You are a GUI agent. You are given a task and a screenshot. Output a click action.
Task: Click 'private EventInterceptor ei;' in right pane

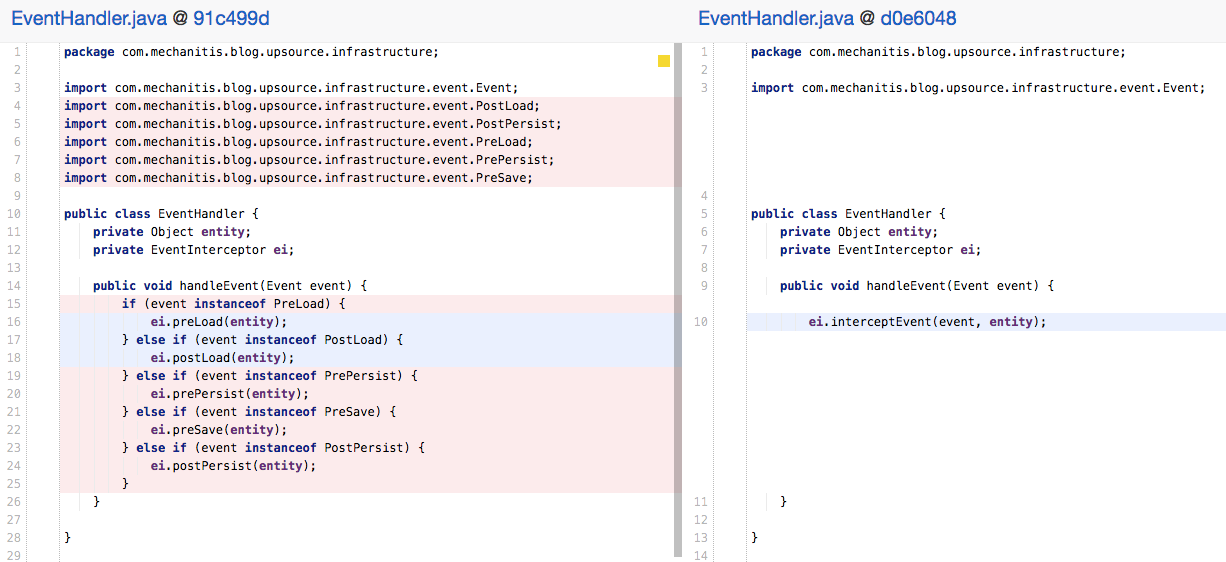(x=881, y=250)
